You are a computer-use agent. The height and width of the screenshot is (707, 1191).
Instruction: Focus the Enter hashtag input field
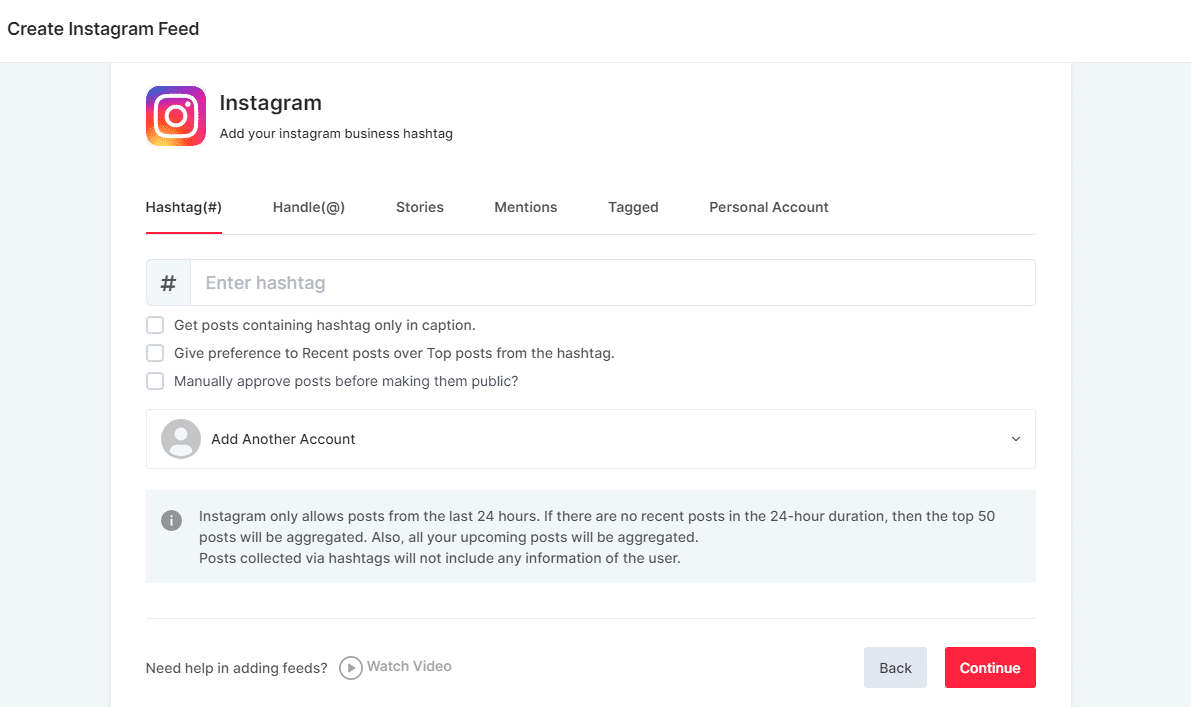612,283
